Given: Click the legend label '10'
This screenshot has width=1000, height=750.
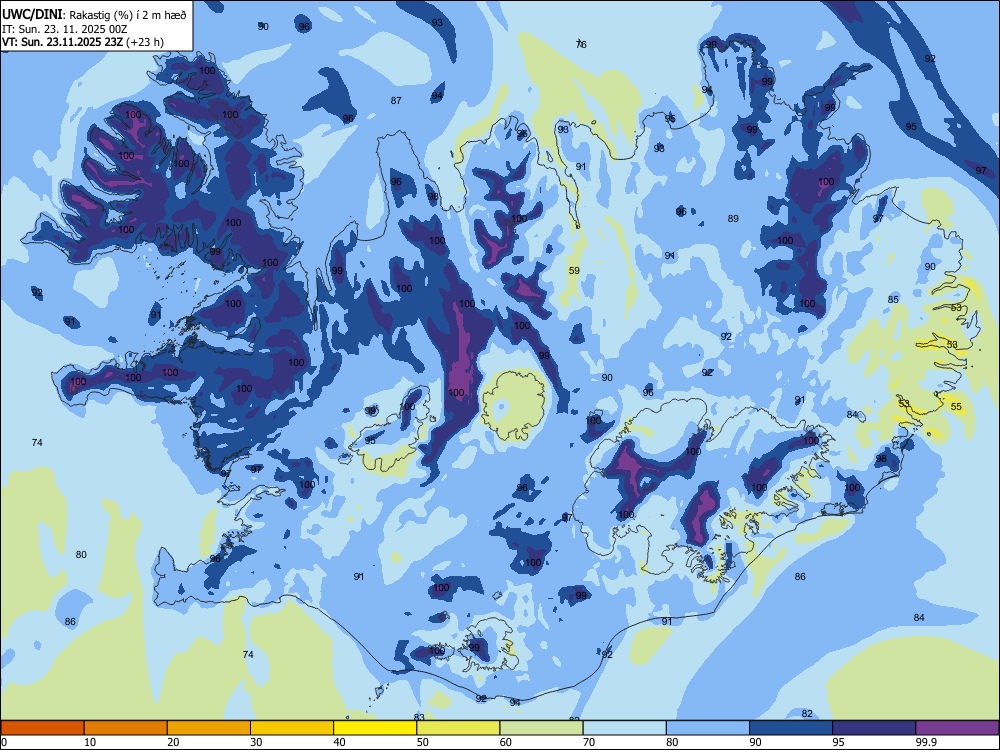Looking at the screenshot, I should (x=90, y=742).
